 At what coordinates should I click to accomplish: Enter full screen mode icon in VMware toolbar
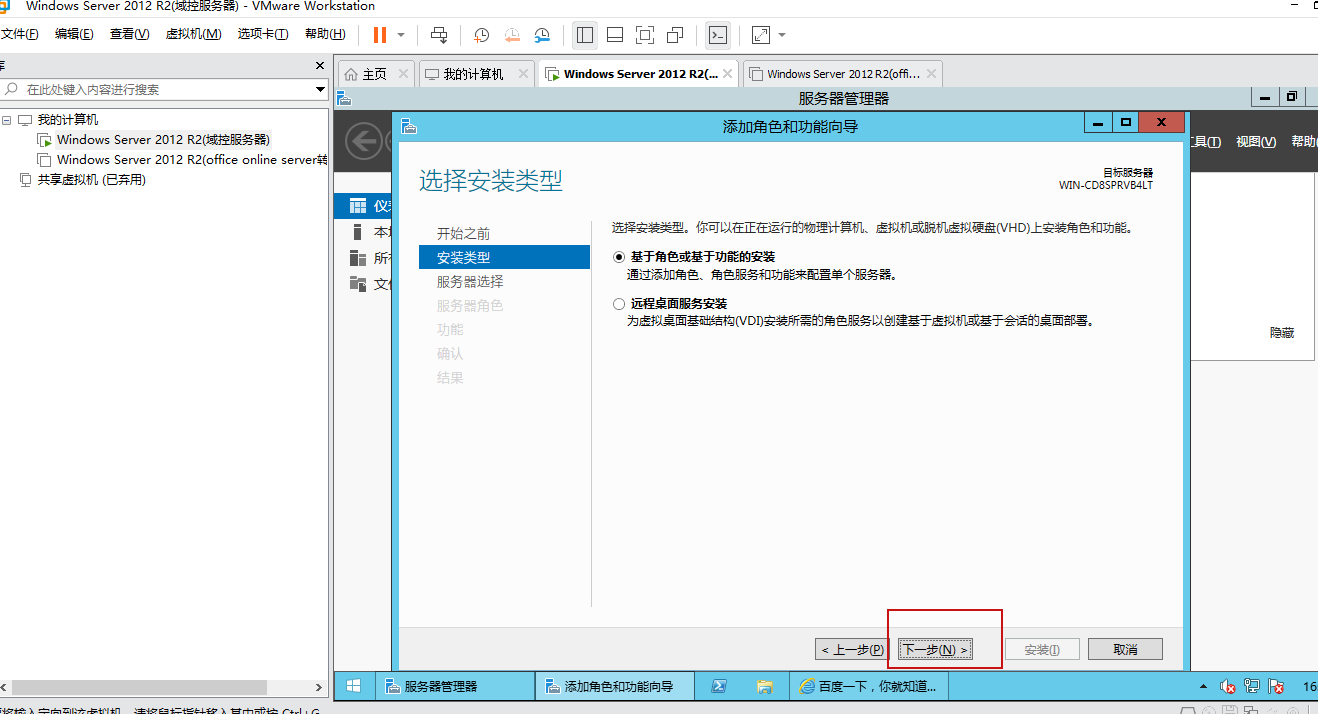point(645,35)
